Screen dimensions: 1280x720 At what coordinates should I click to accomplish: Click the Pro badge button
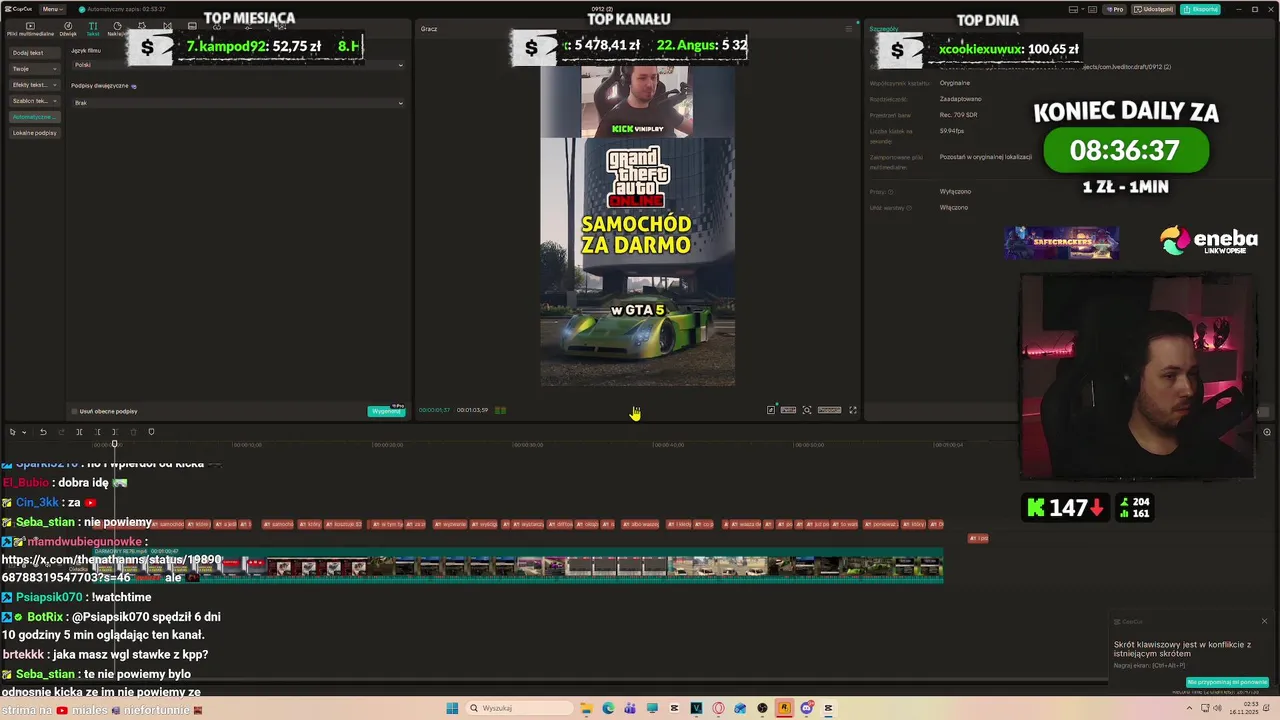pyautogui.click(x=1116, y=9)
